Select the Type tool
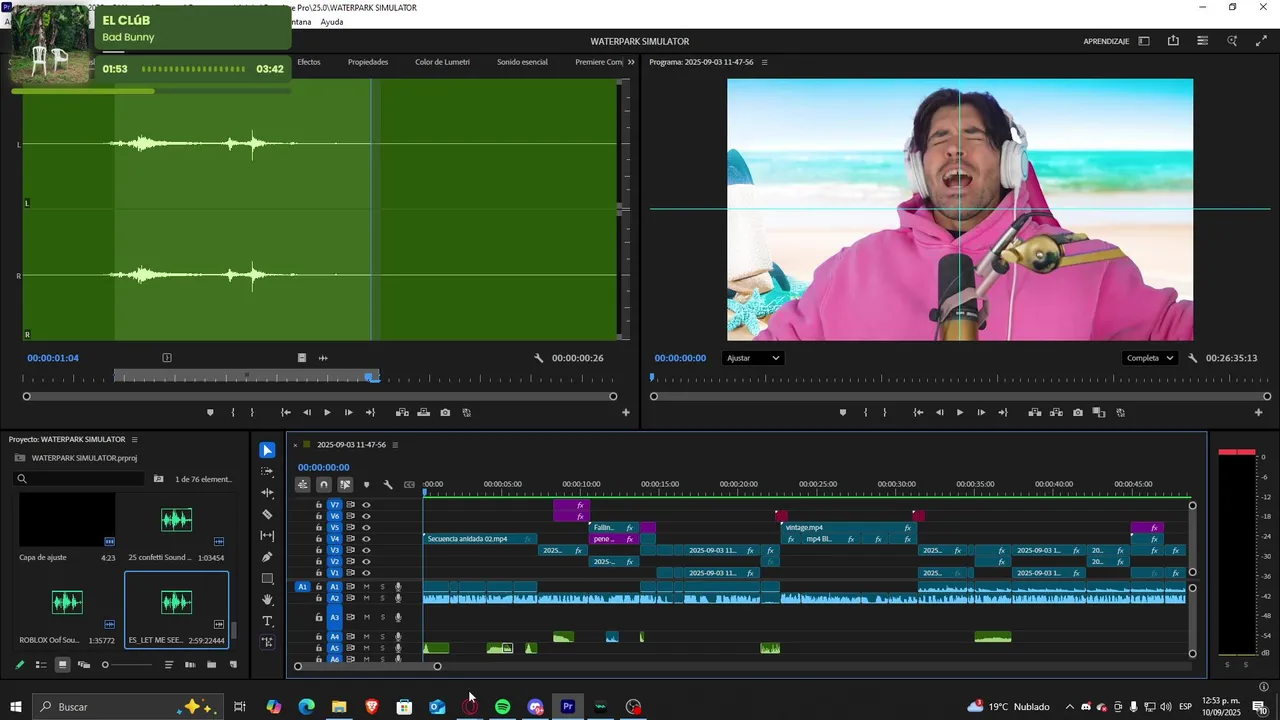1280x720 pixels. (x=267, y=621)
